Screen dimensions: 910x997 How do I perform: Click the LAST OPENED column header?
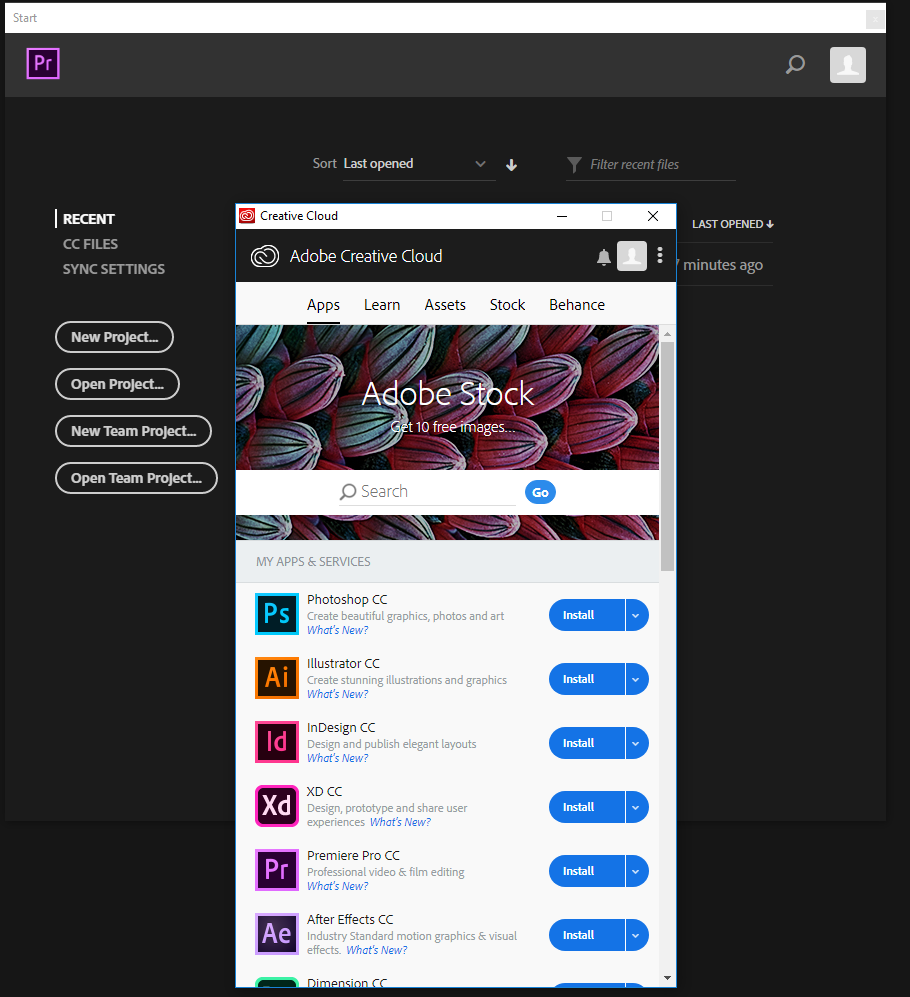click(733, 224)
